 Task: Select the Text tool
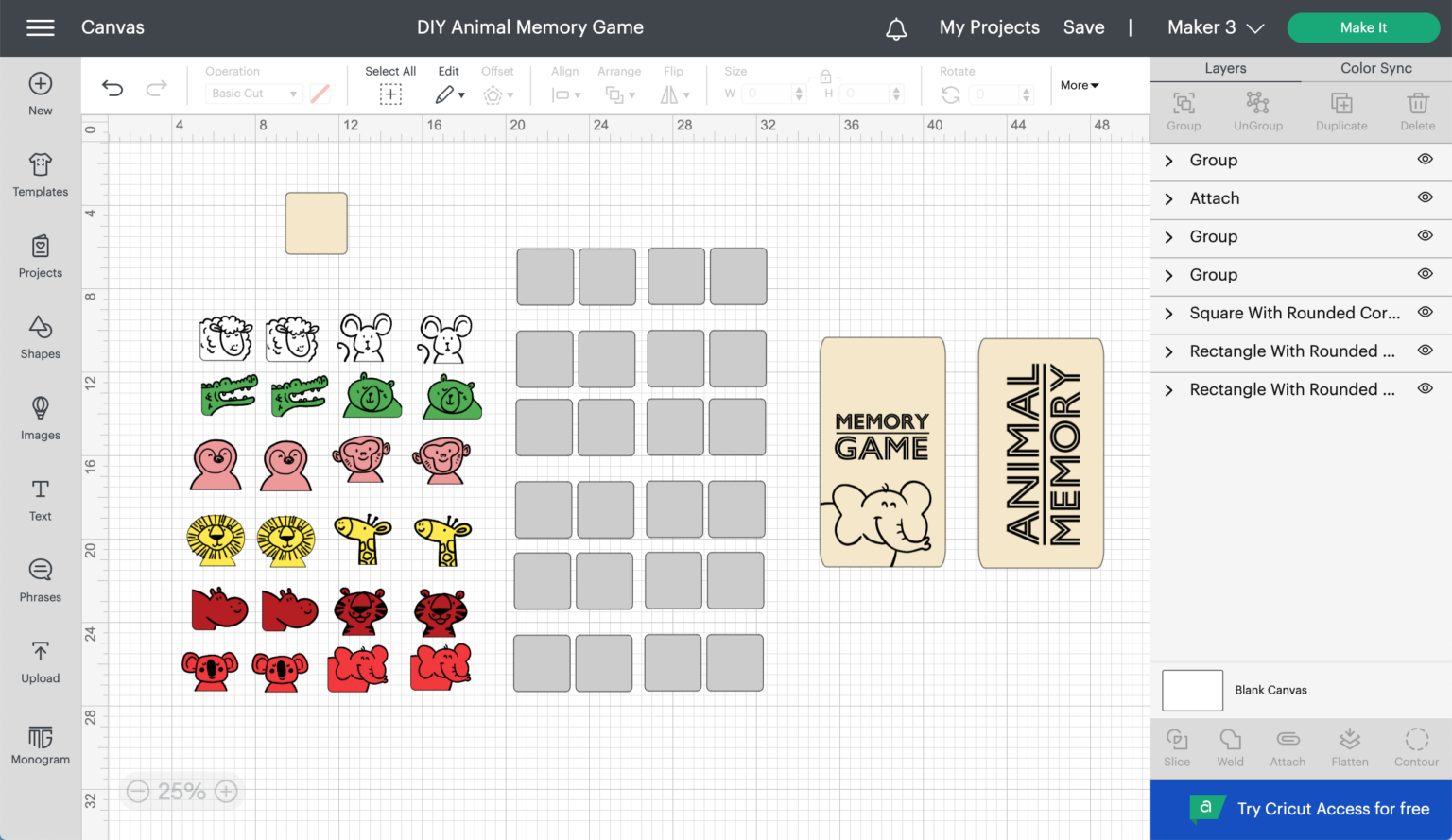click(40, 499)
